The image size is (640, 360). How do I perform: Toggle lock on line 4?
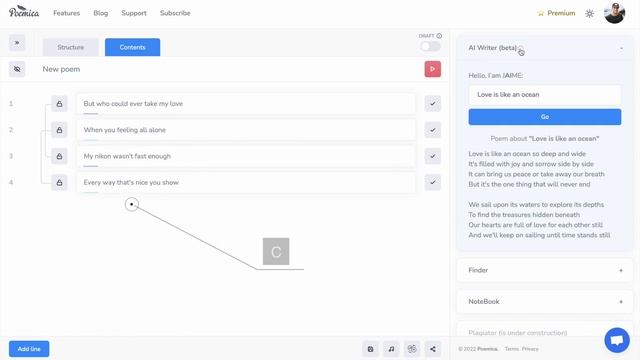[x=59, y=182]
